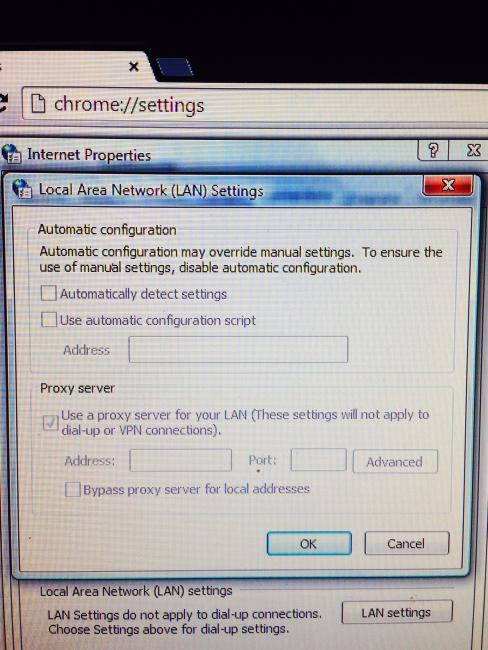This screenshot has width=488, height=650.
Task: Close the LAN Settings dialog with red X
Action: coord(448,185)
